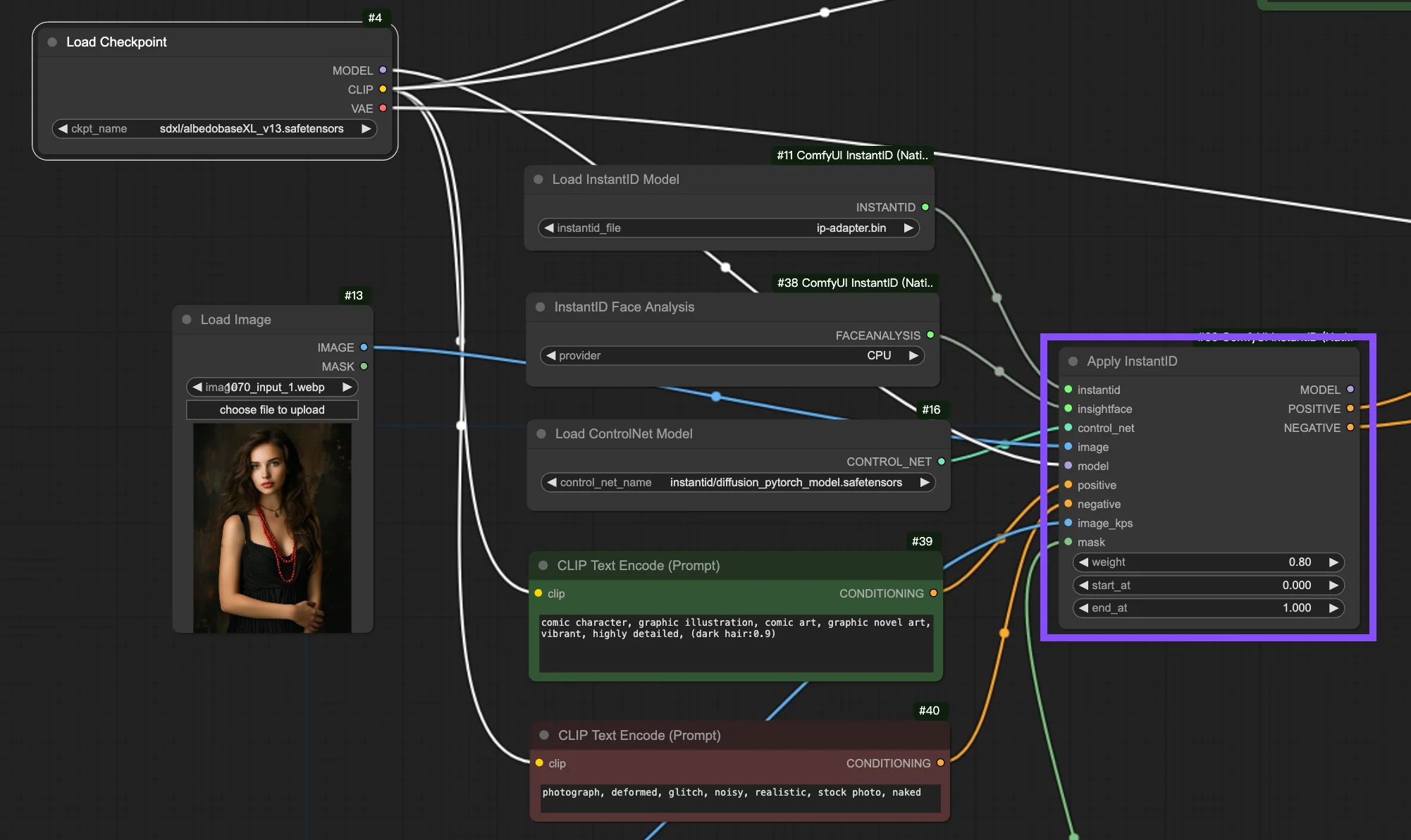Click the MODEL output socket on Load Checkpoint
Image resolution: width=1411 pixels, height=840 pixels.
(383, 70)
